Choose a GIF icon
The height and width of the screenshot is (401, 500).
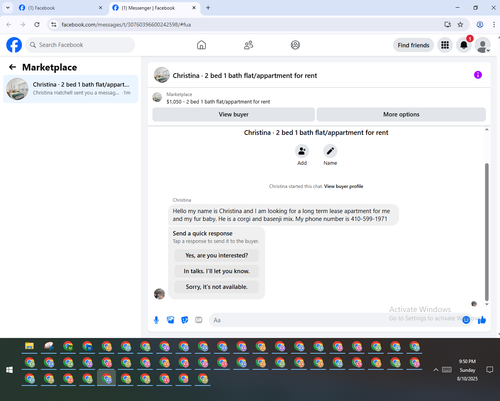coord(199,320)
